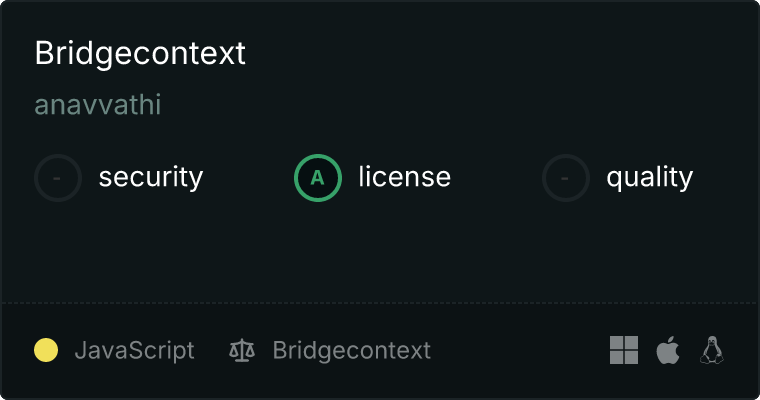Select the security label text
760x400 pixels.
click(150, 178)
